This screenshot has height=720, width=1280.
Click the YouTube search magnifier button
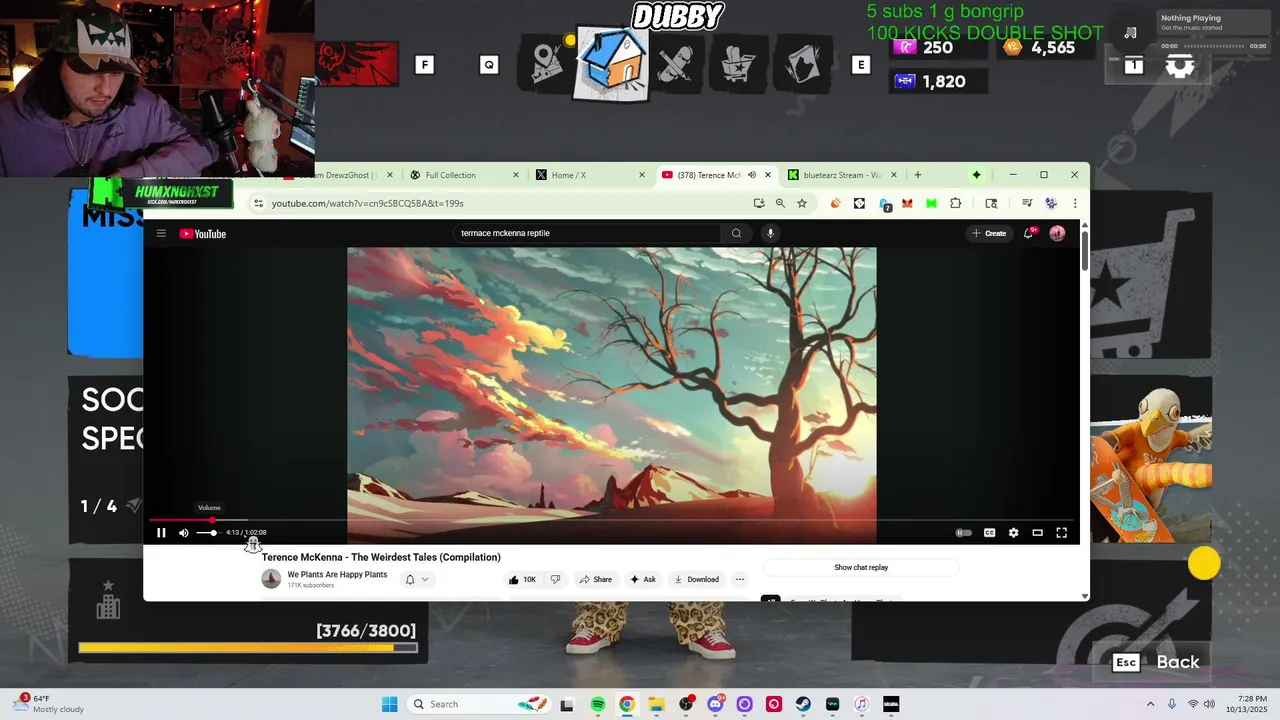[737, 233]
